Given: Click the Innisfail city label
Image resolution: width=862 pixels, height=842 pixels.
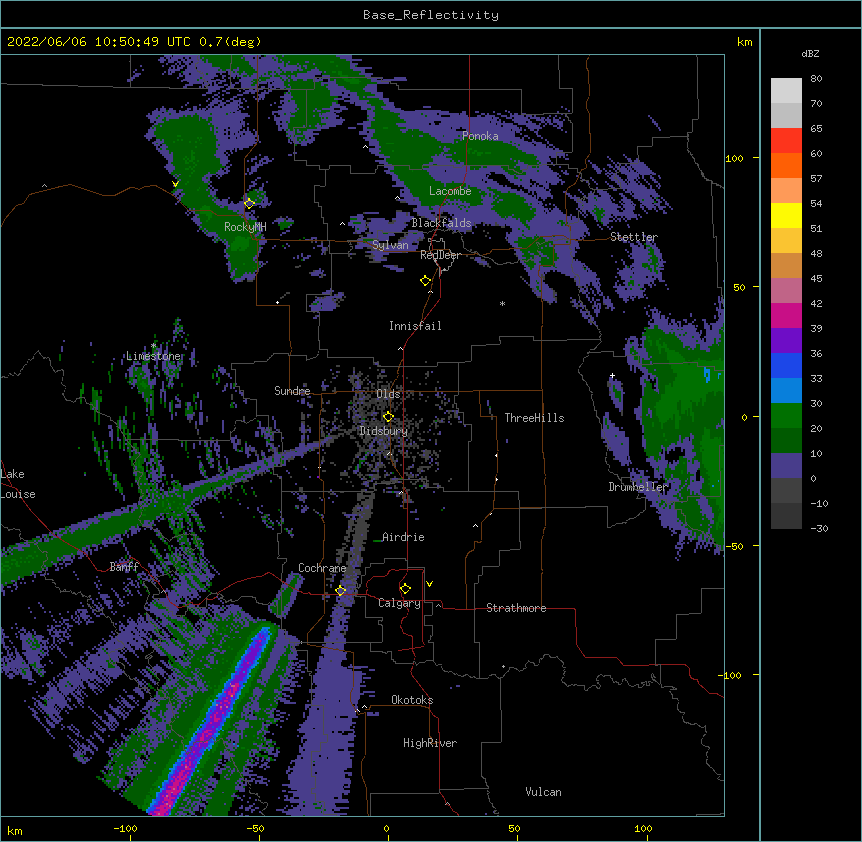Looking at the screenshot, I should coord(415,326).
